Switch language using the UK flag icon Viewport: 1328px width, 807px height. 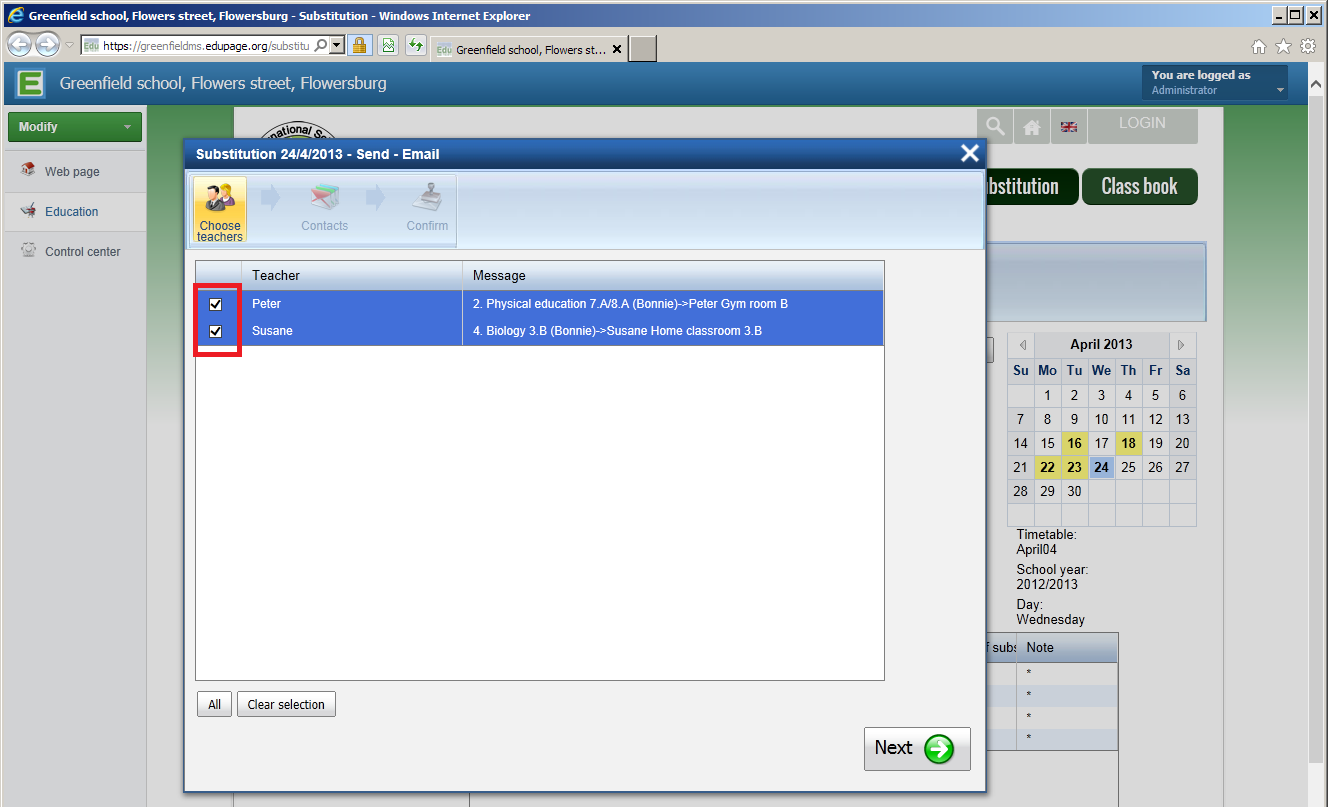tap(1069, 127)
